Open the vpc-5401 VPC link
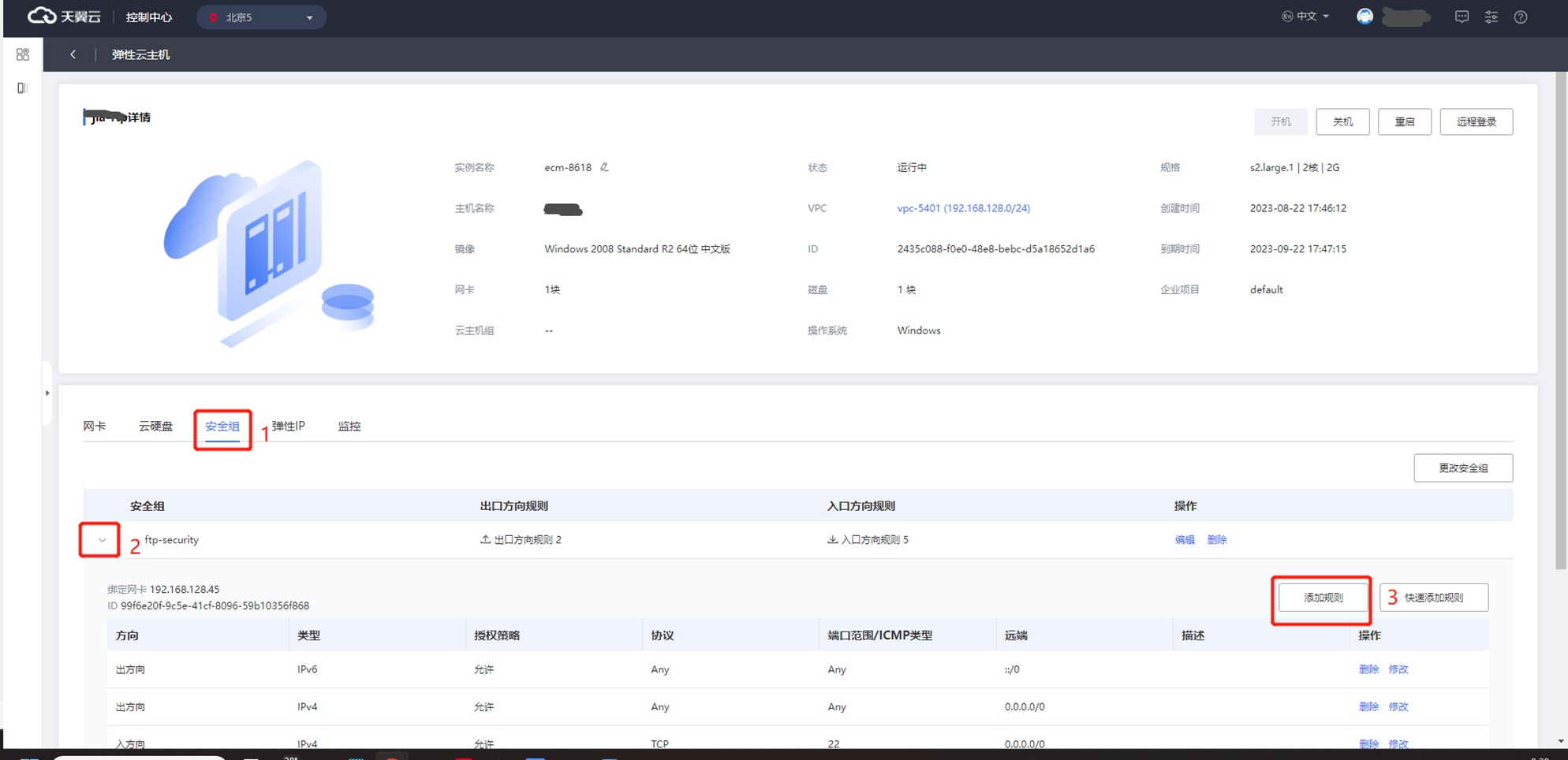The height and width of the screenshot is (760, 1568). pyautogui.click(x=963, y=208)
